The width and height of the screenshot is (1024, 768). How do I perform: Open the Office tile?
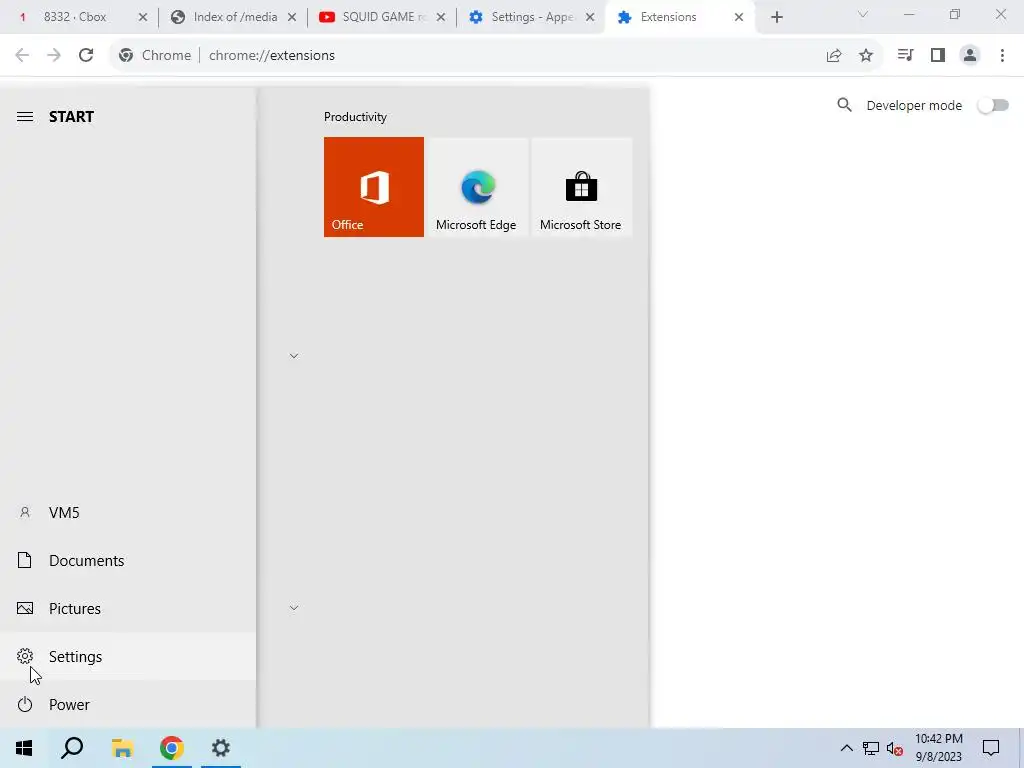point(374,187)
